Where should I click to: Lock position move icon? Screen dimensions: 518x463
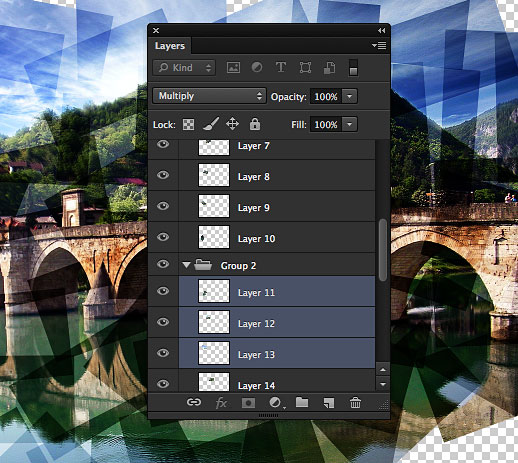coord(232,124)
